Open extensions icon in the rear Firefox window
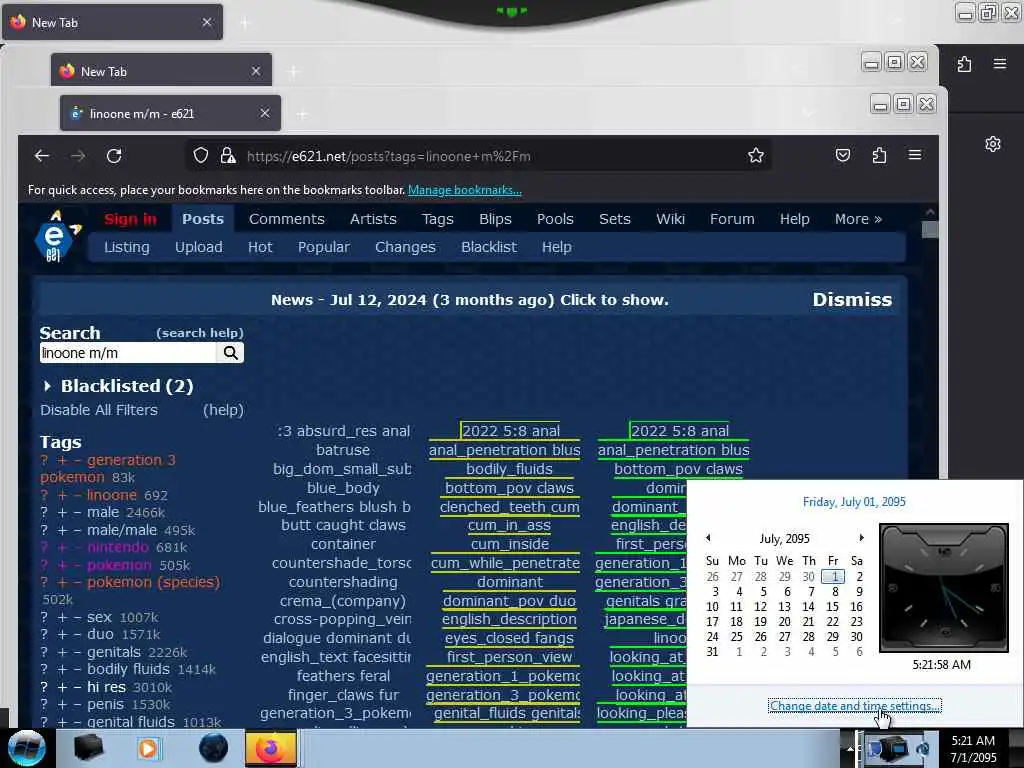Screen dimensions: 1024x768 pyautogui.click(x=964, y=64)
